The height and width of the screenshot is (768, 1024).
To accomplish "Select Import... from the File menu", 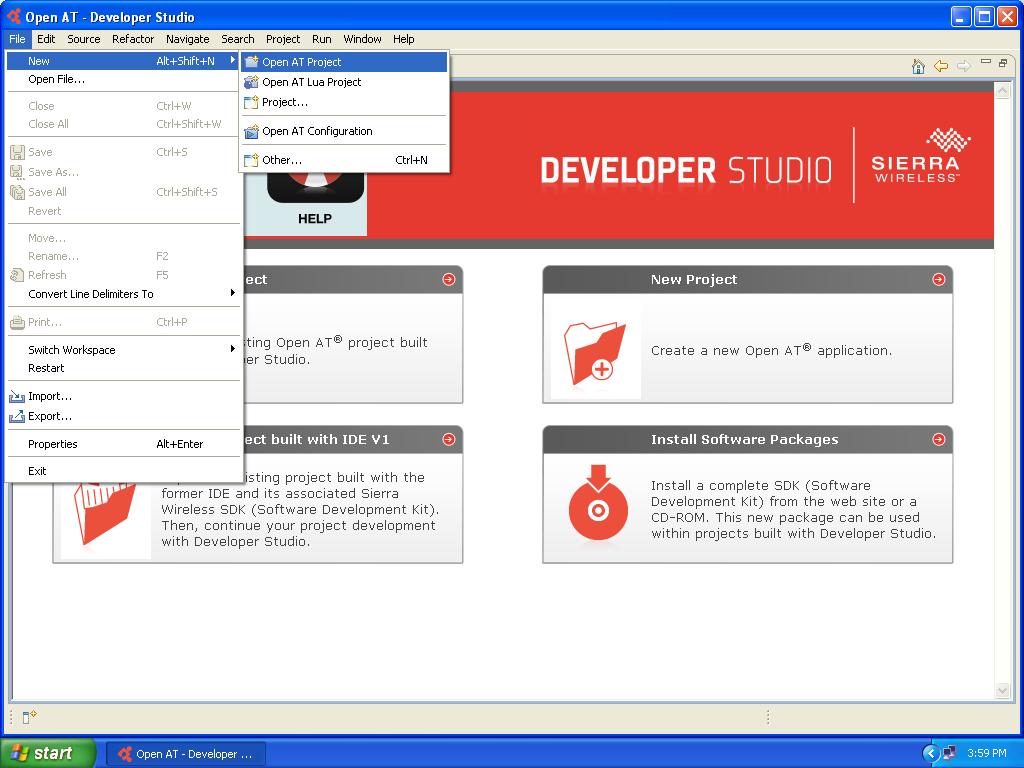I will pos(50,396).
